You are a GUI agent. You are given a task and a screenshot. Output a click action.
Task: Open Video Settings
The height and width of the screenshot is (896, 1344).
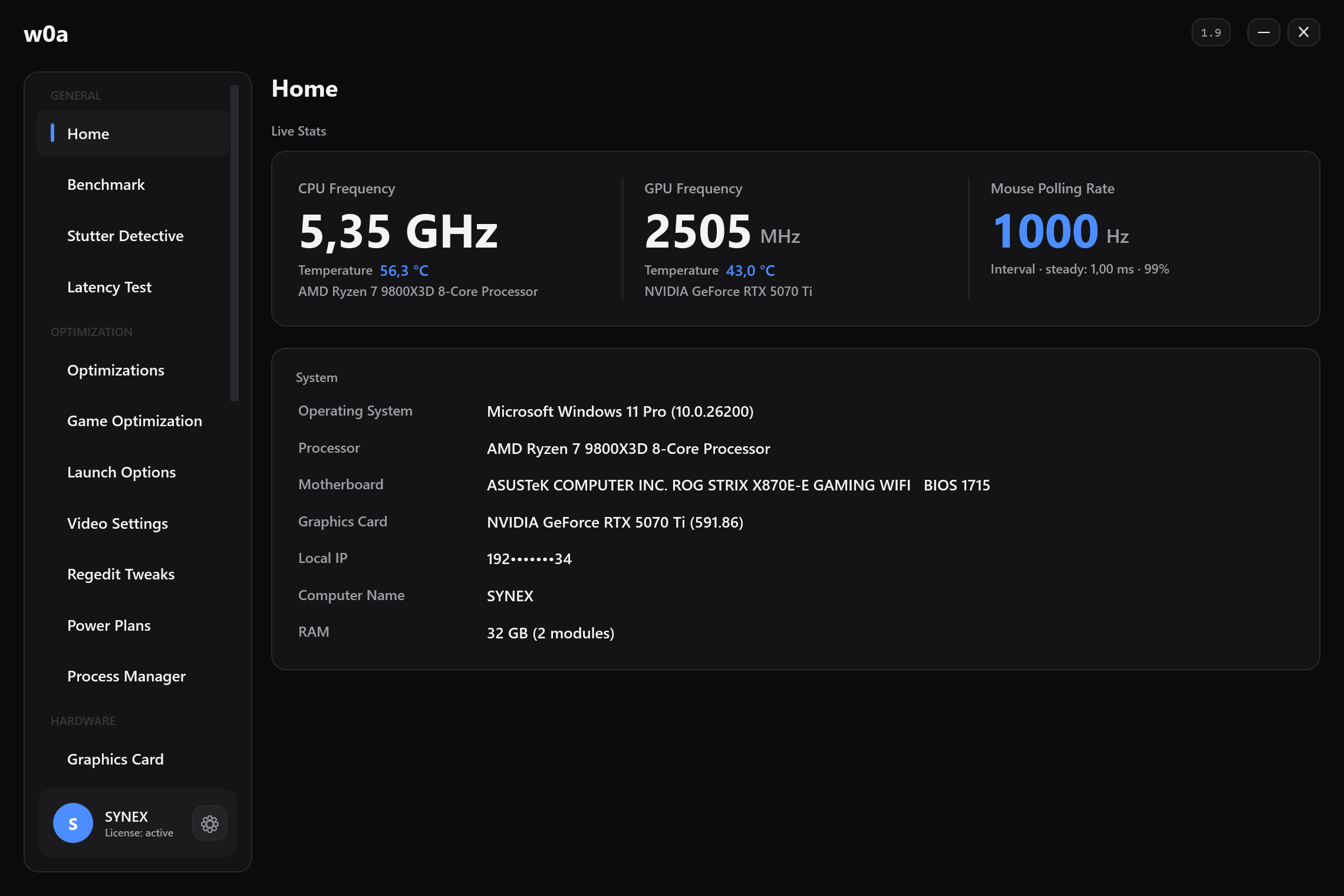(x=133, y=523)
